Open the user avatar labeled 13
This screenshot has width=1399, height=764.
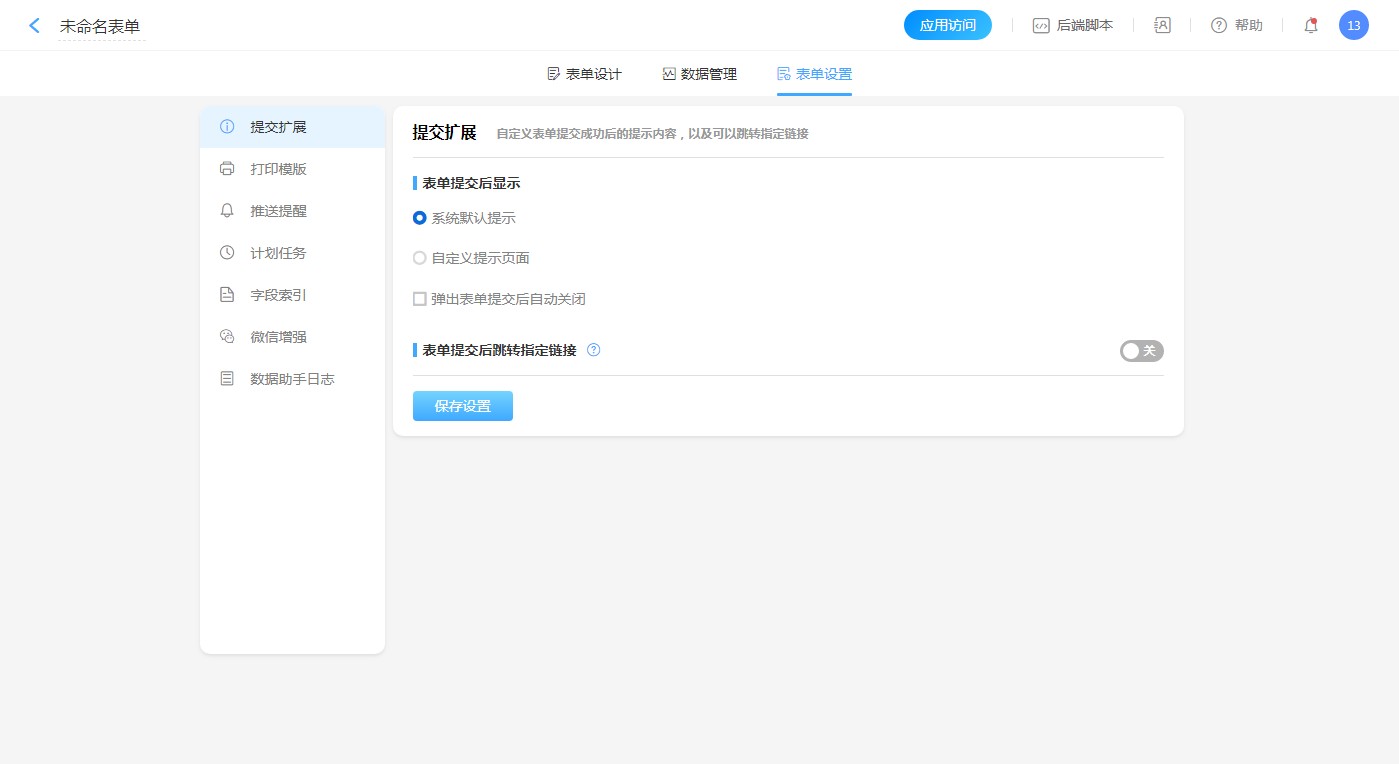(1353, 26)
